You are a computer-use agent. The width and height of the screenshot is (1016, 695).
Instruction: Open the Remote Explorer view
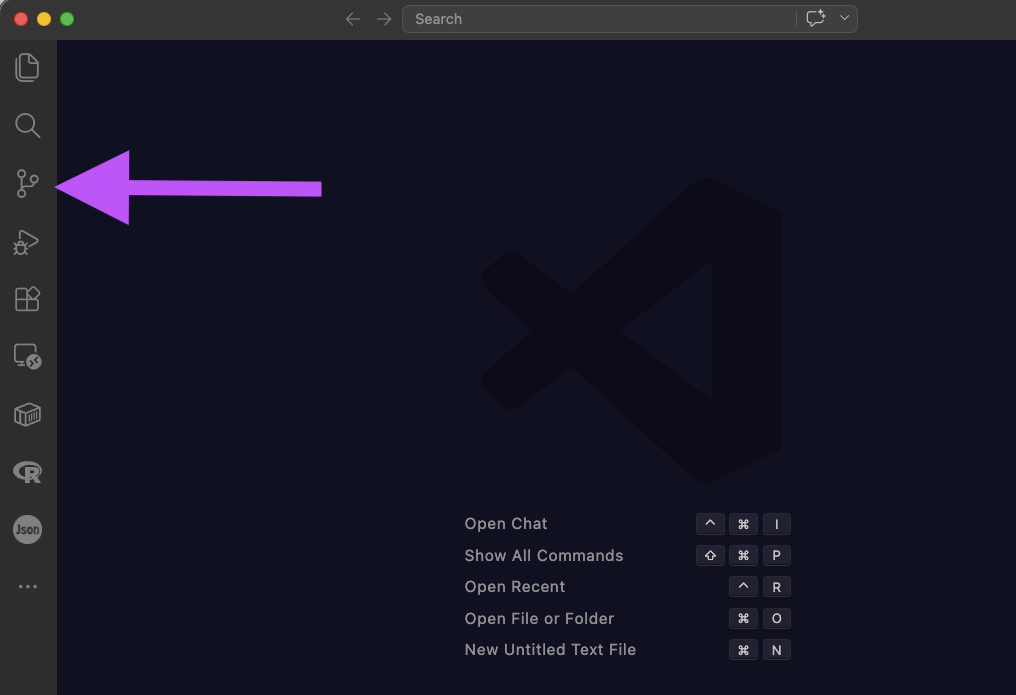(x=27, y=356)
